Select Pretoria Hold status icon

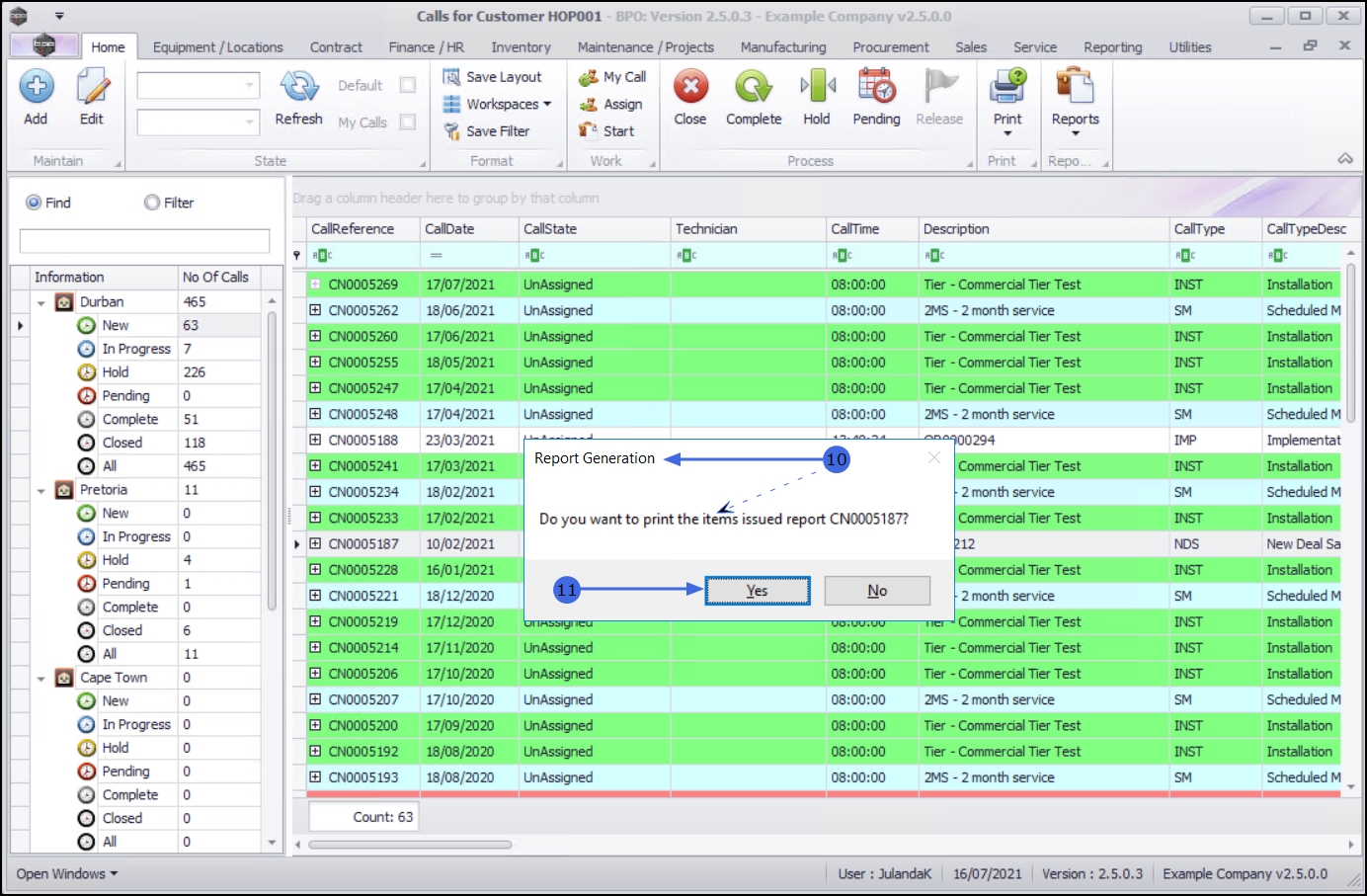(x=87, y=560)
